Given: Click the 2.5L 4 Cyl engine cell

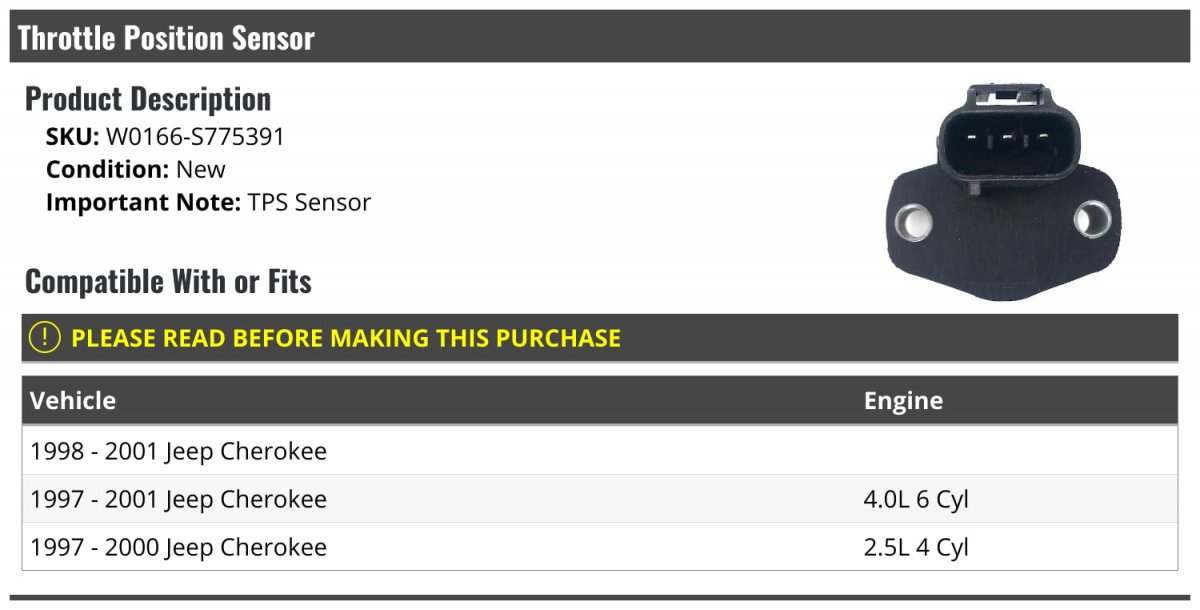Looking at the screenshot, I should click(x=916, y=547).
